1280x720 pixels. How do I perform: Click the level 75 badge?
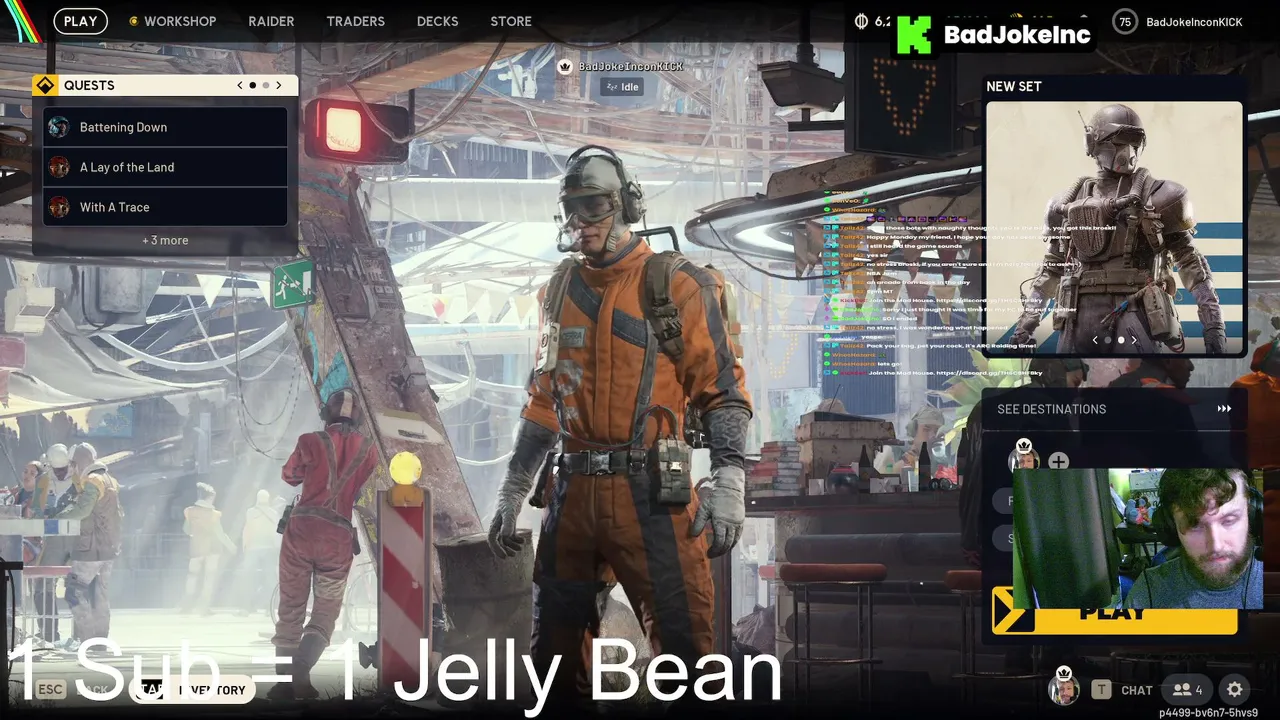1125,22
